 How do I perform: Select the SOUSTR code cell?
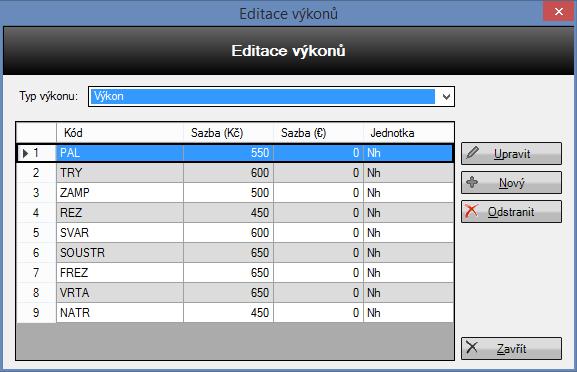(120, 253)
